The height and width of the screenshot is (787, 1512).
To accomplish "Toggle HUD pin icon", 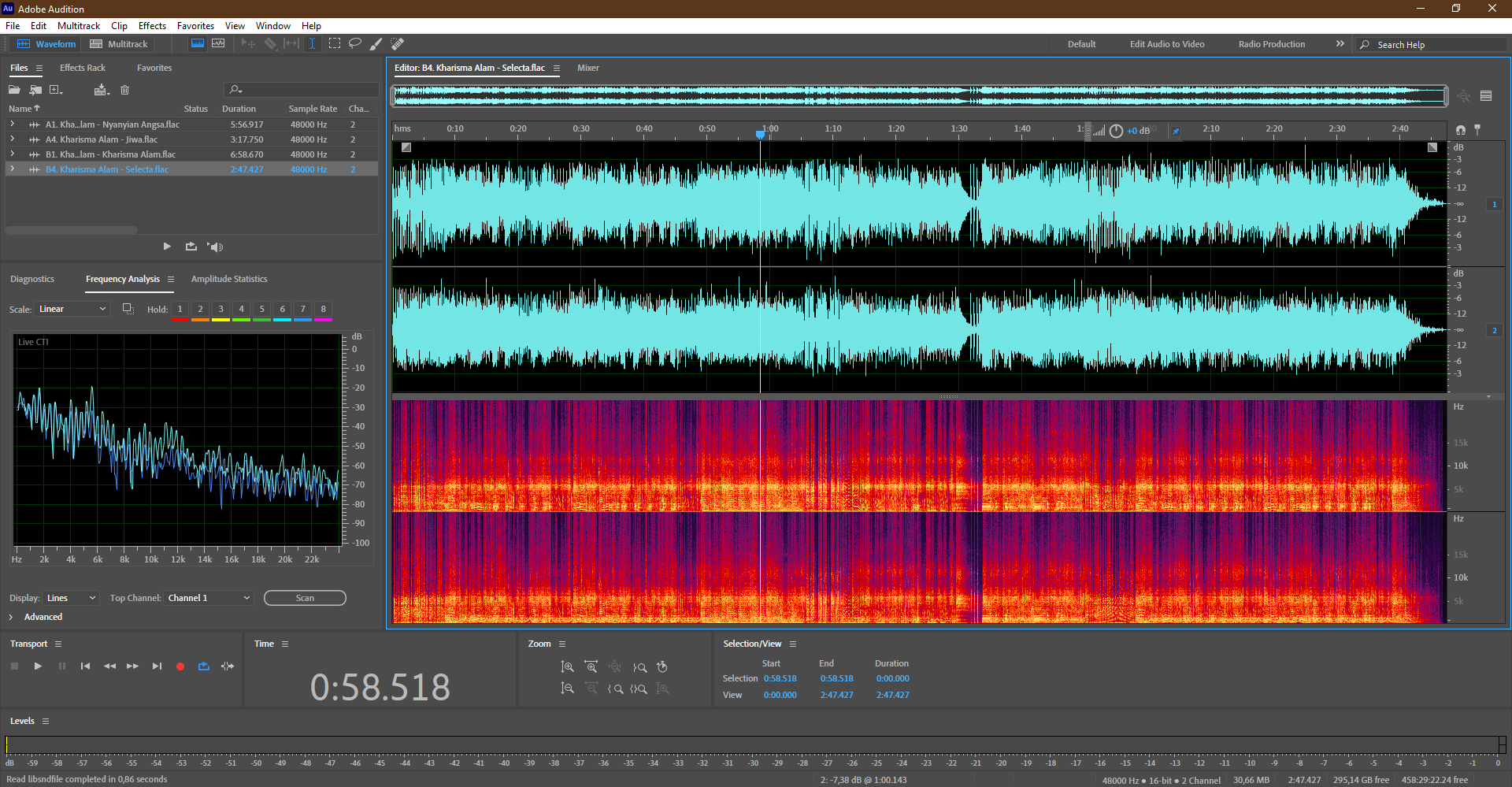I will [1176, 131].
